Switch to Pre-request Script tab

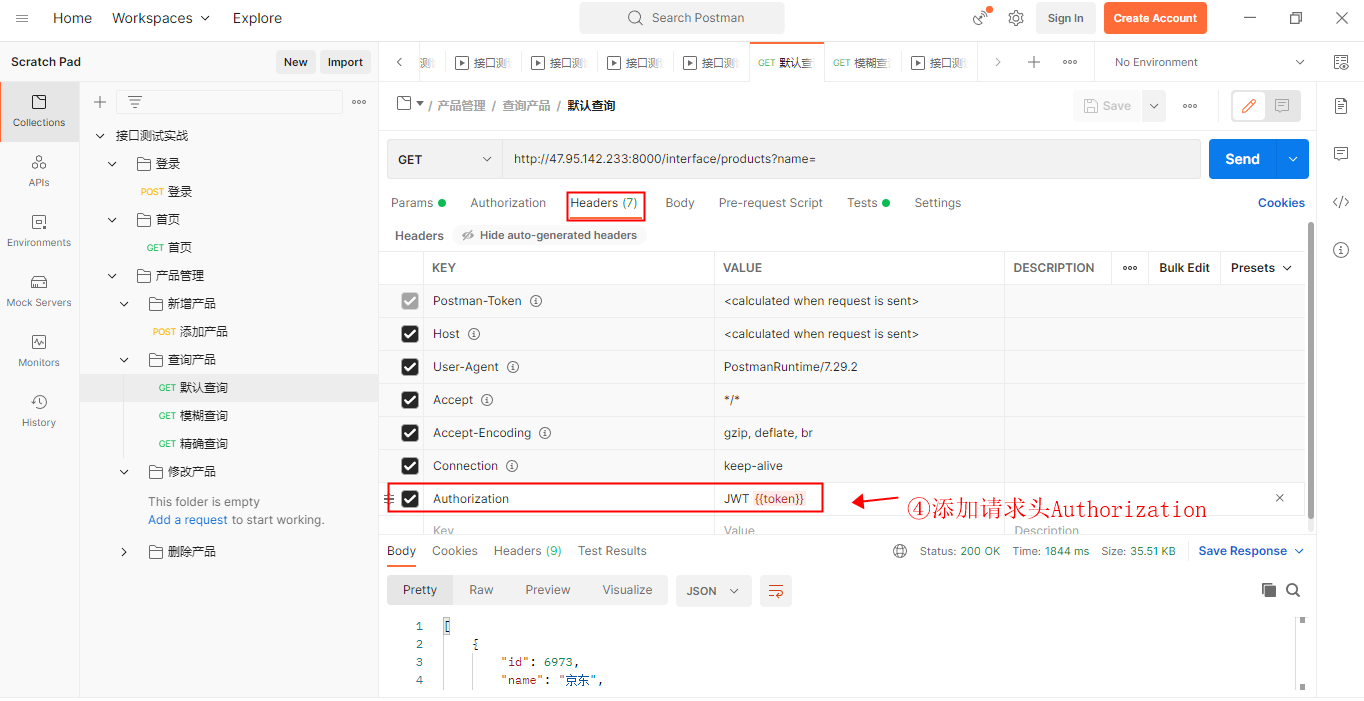coord(771,203)
